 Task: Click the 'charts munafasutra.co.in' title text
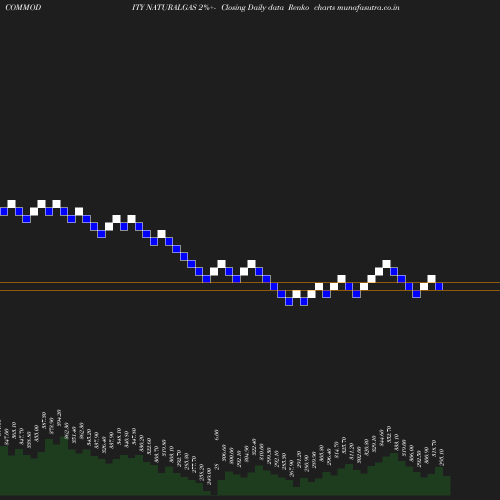tap(356, 7)
